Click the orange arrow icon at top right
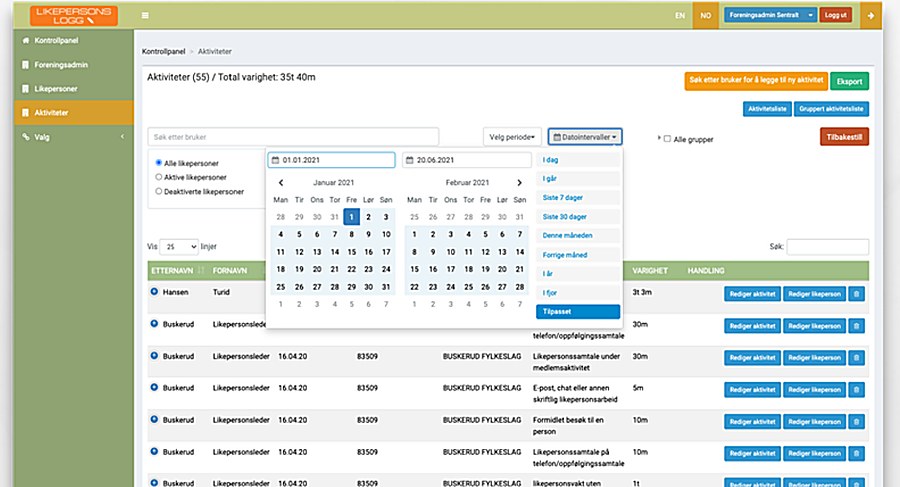Screen dimensions: 900x487 tap(871, 16)
